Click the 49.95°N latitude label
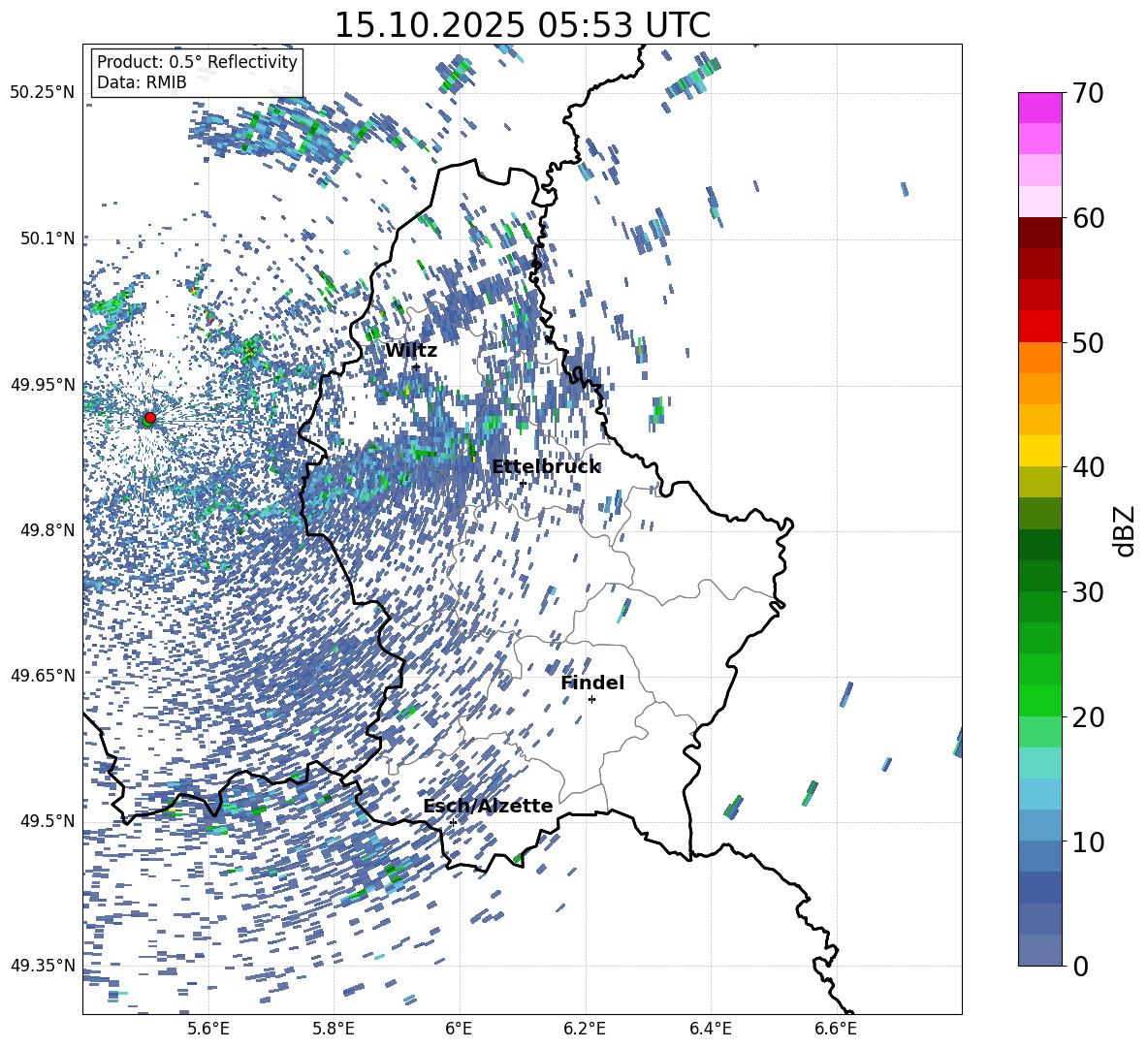Image resolution: width=1148 pixels, height=1048 pixels. 43,384
